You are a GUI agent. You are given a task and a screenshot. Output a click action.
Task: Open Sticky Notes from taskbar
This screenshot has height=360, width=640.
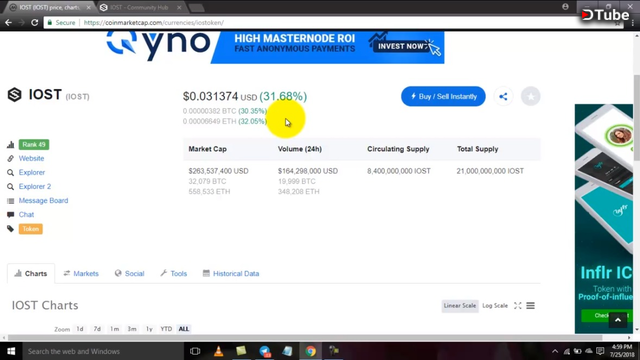pyautogui.click(x=241, y=351)
